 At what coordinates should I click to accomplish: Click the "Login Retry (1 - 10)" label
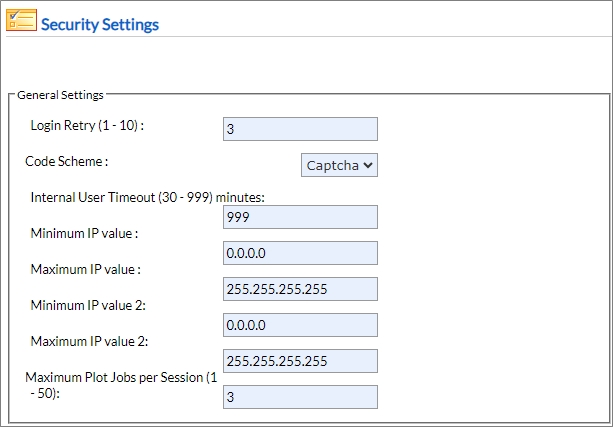click(87, 125)
